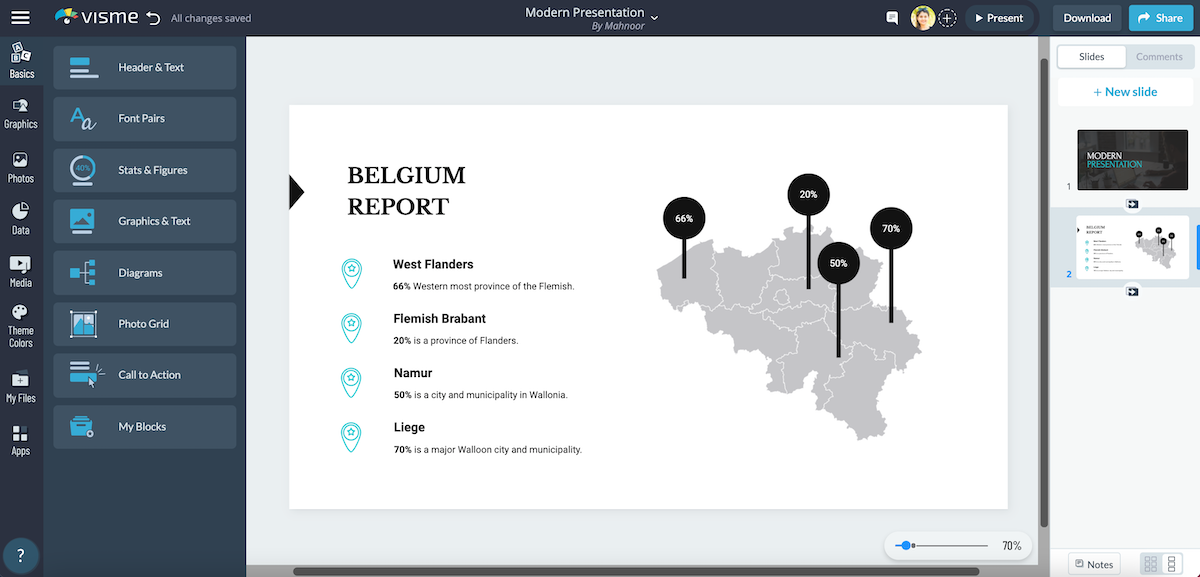Image resolution: width=1200 pixels, height=577 pixels.
Task: Click the undo arrow icon
Action: [x=152, y=18]
